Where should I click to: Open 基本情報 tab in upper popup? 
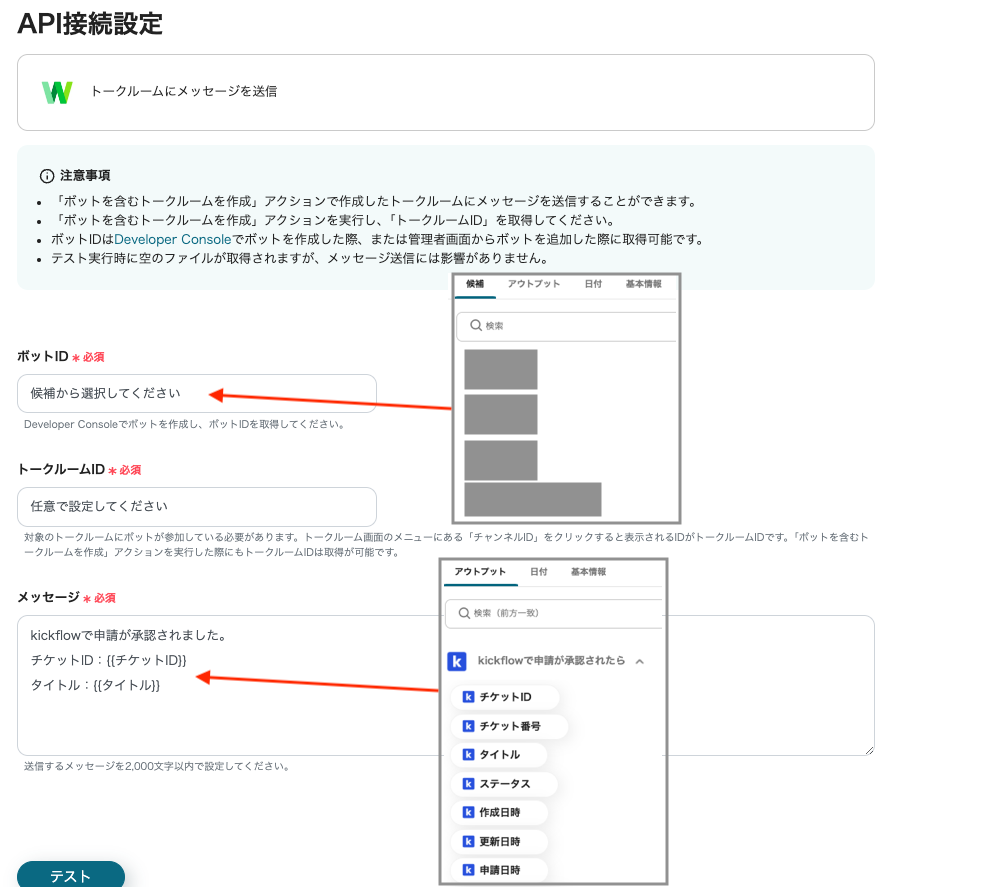point(643,284)
